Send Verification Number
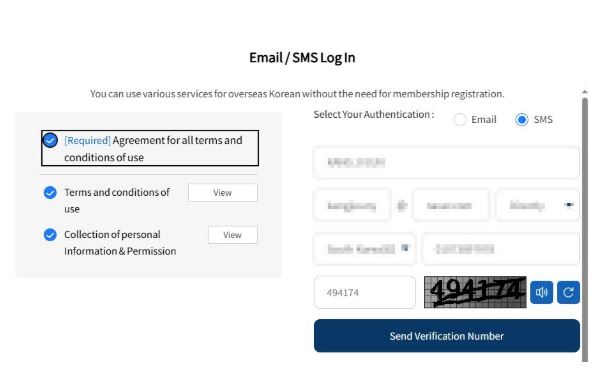602x374 pixels. coord(447,336)
